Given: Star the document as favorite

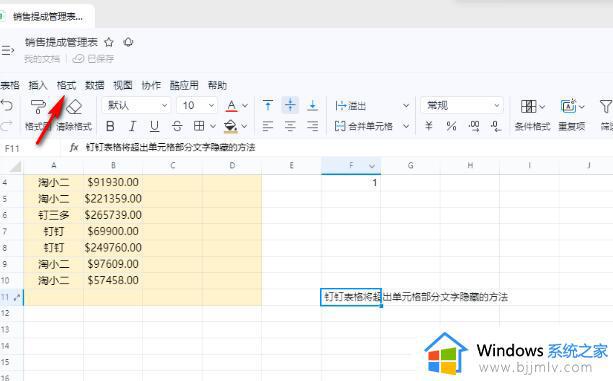Looking at the screenshot, I should pos(109,42).
